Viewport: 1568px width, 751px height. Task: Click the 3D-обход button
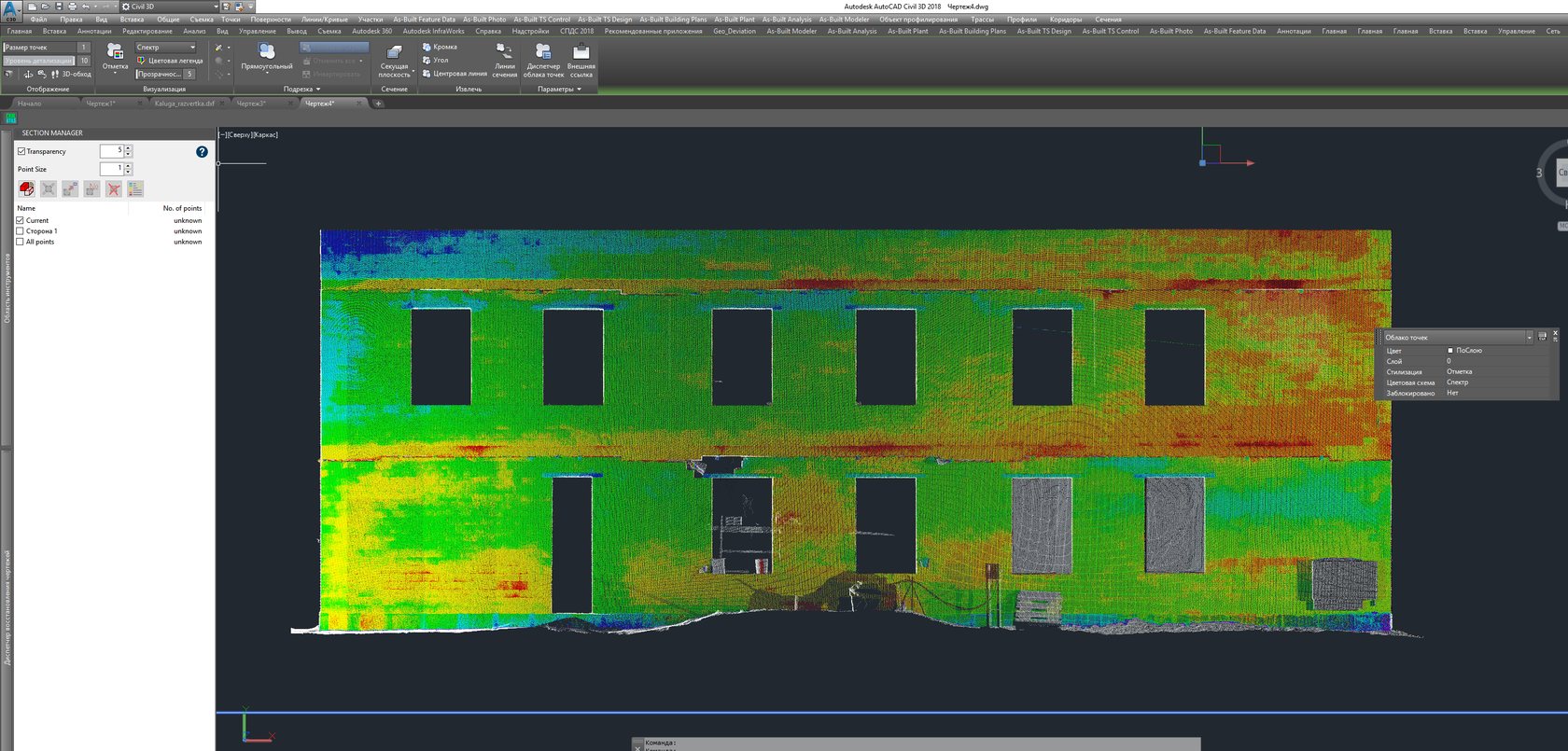pos(71,74)
